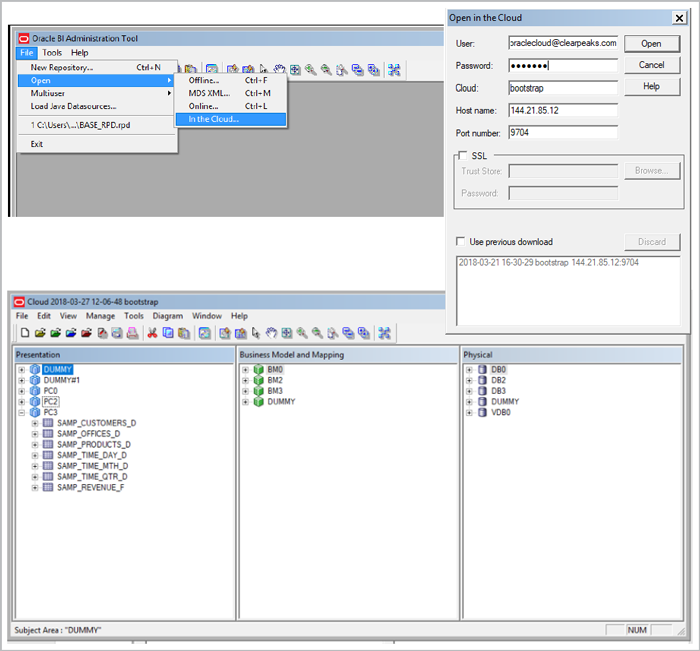The height and width of the screenshot is (651, 700).
Task: Click the Help button in cloud dialog
Action: 652,86
